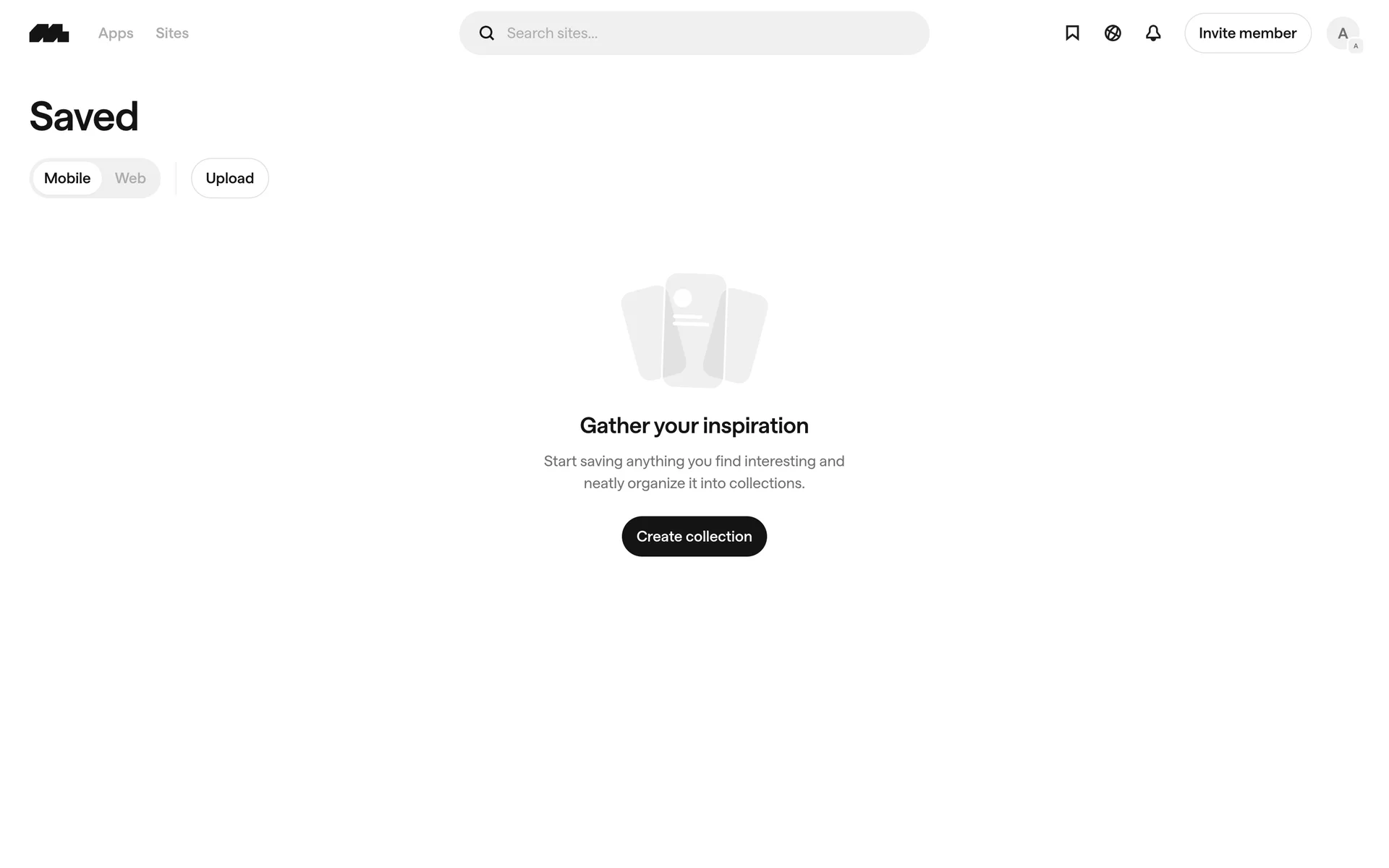The width and height of the screenshot is (1389, 868).
Task: Open the saved bookmark icon
Action: [1072, 33]
